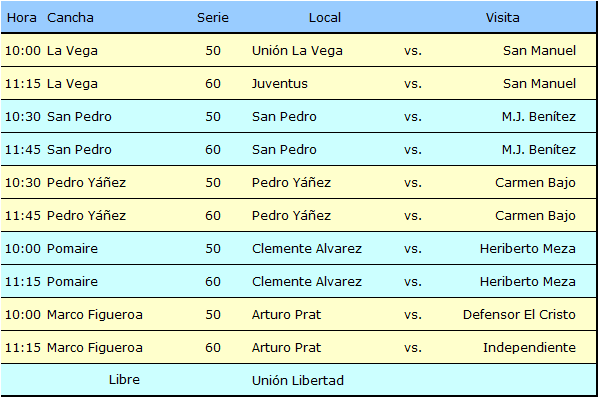This screenshot has height=397, width=598.
Task: Click Independiente in the Visita column
Action: click(x=529, y=347)
